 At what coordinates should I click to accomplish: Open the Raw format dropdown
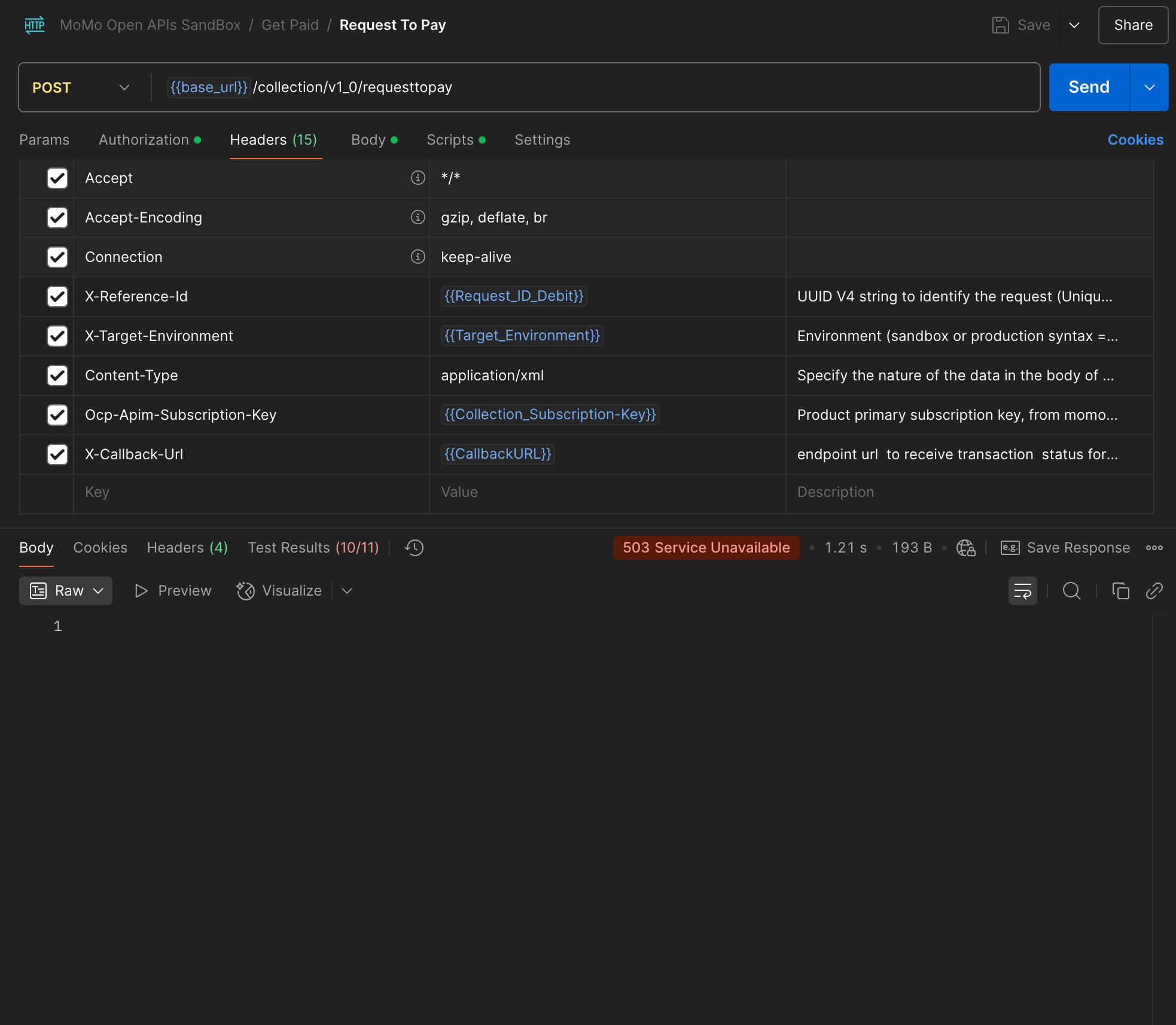(66, 591)
